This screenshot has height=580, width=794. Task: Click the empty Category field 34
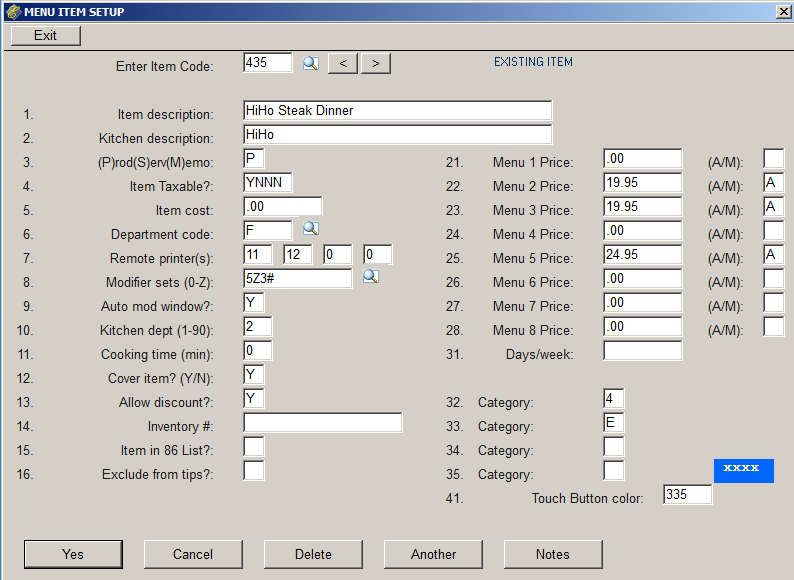point(613,446)
